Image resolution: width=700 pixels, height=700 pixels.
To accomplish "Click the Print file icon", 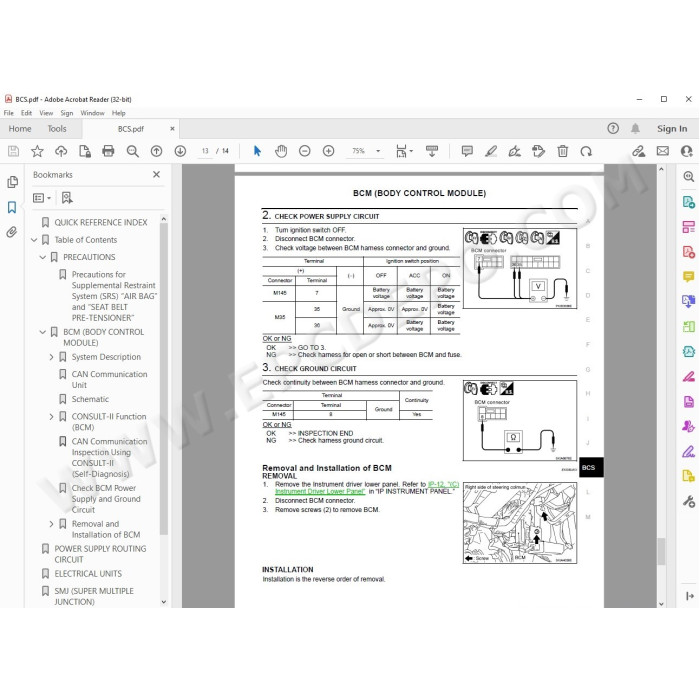I will [108, 151].
